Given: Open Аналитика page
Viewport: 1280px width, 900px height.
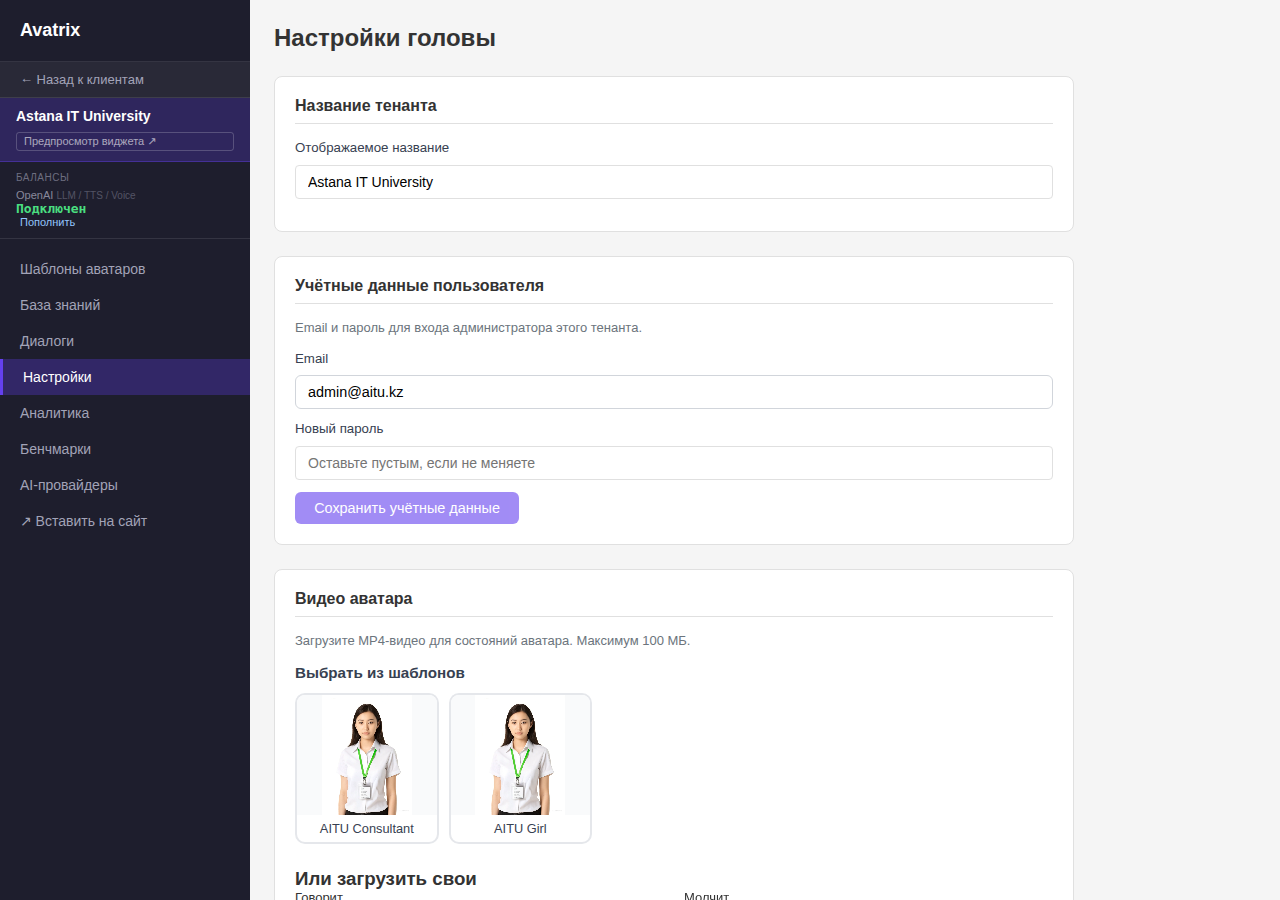Looking at the screenshot, I should pyautogui.click(x=55, y=413).
